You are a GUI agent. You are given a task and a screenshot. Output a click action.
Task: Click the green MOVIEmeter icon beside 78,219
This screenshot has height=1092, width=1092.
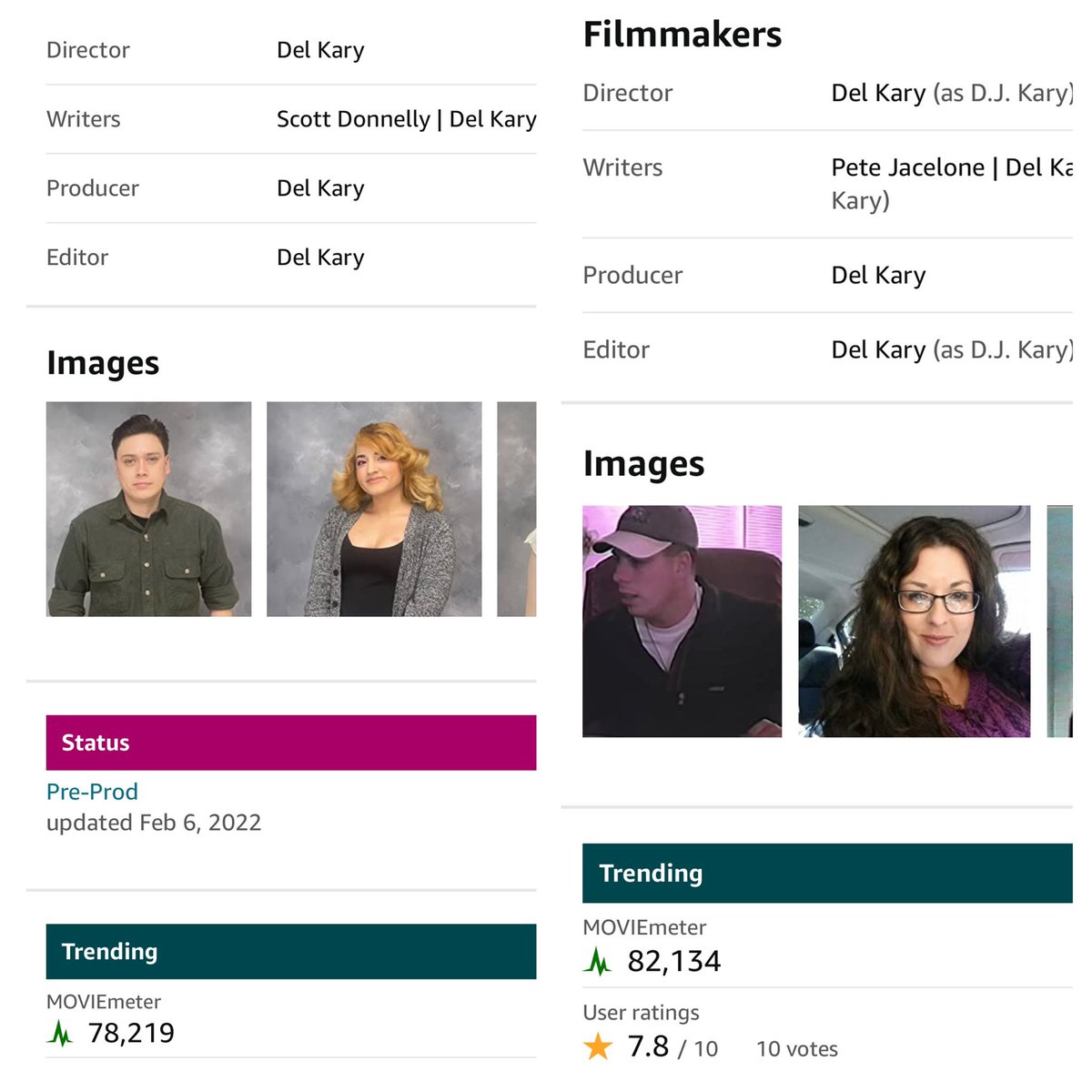[x=60, y=1033]
